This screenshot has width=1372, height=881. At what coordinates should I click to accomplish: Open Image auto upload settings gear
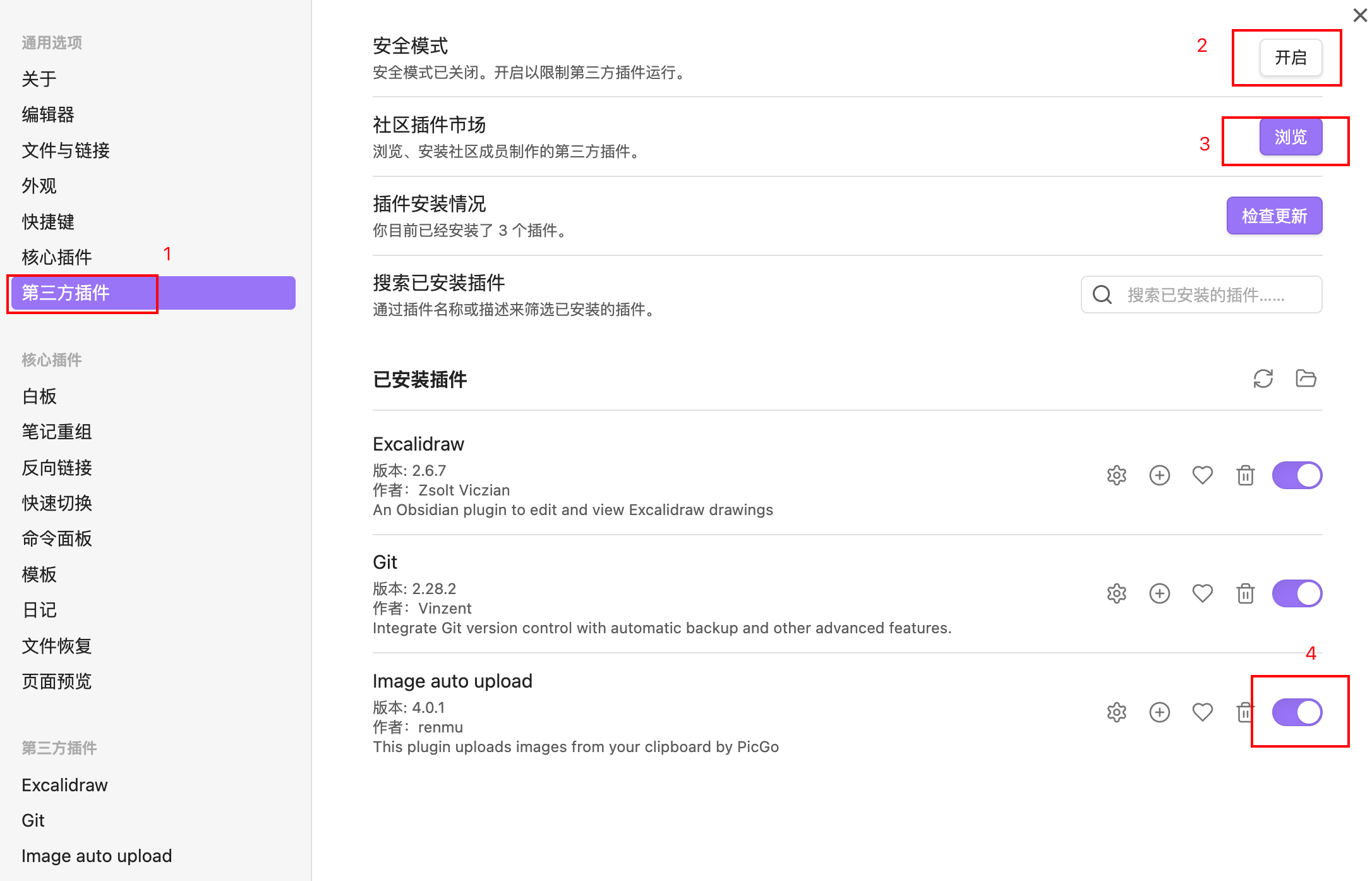tap(1116, 712)
